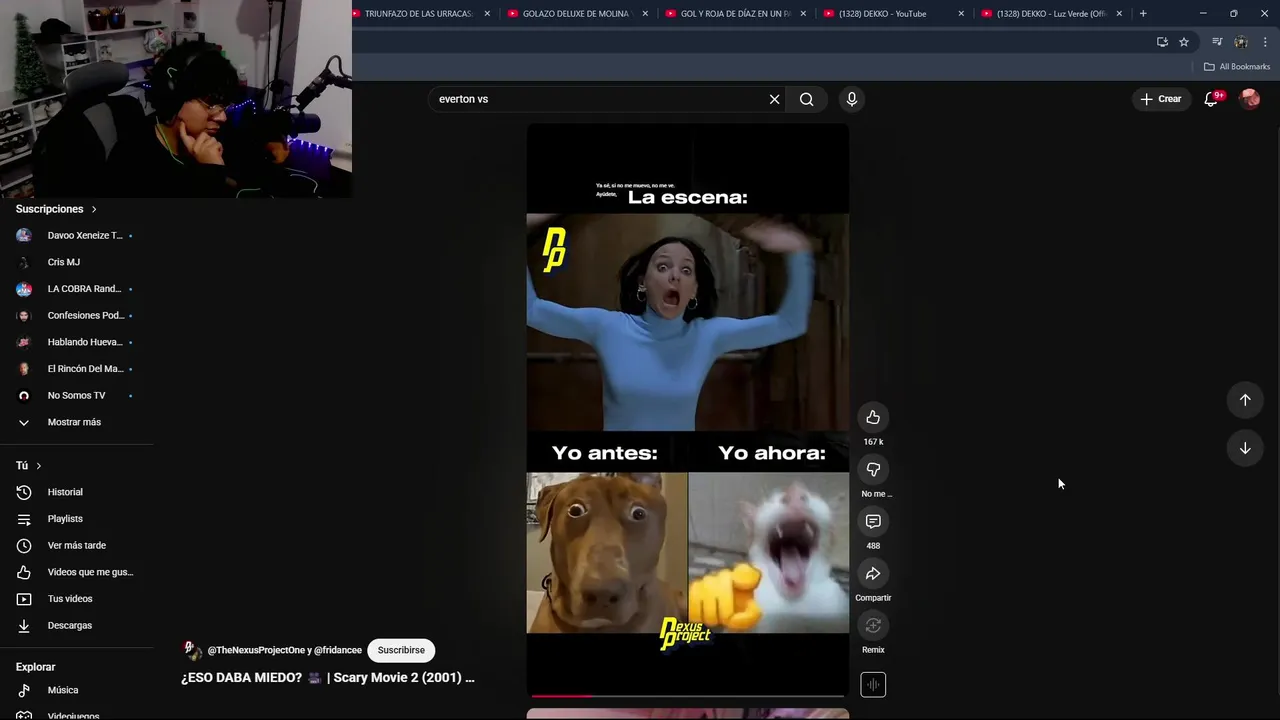This screenshot has height=720, width=1280.
Task: Open the Chrome three-dot menu
Action: [x=1265, y=42]
